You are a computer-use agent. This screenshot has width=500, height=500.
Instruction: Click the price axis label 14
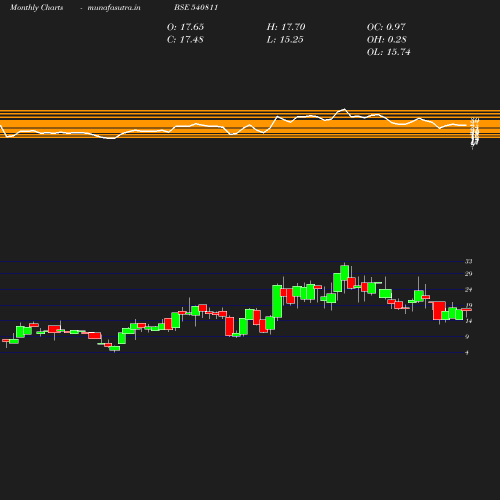click(x=469, y=321)
